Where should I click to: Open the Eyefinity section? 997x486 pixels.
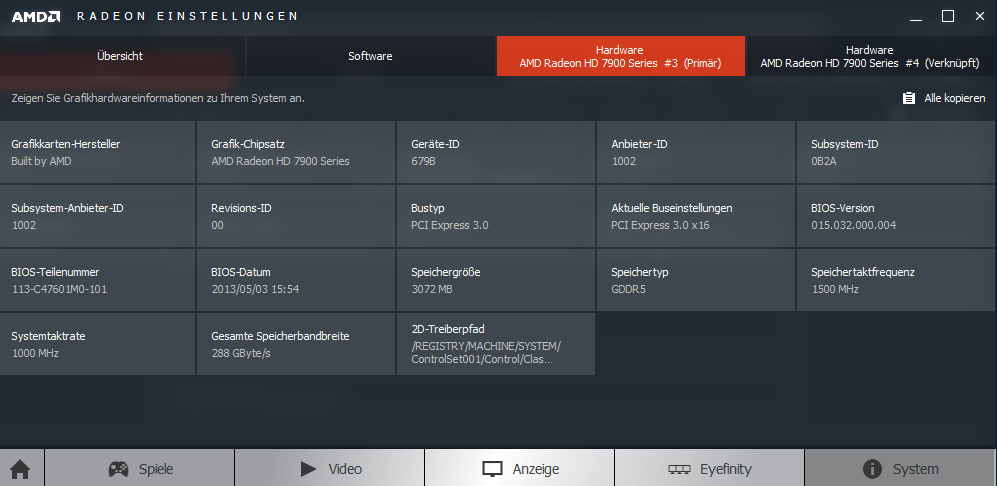[x=710, y=469]
